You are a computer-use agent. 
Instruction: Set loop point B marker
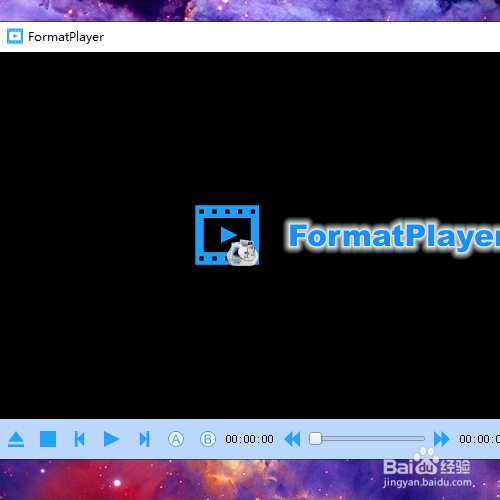(x=207, y=439)
